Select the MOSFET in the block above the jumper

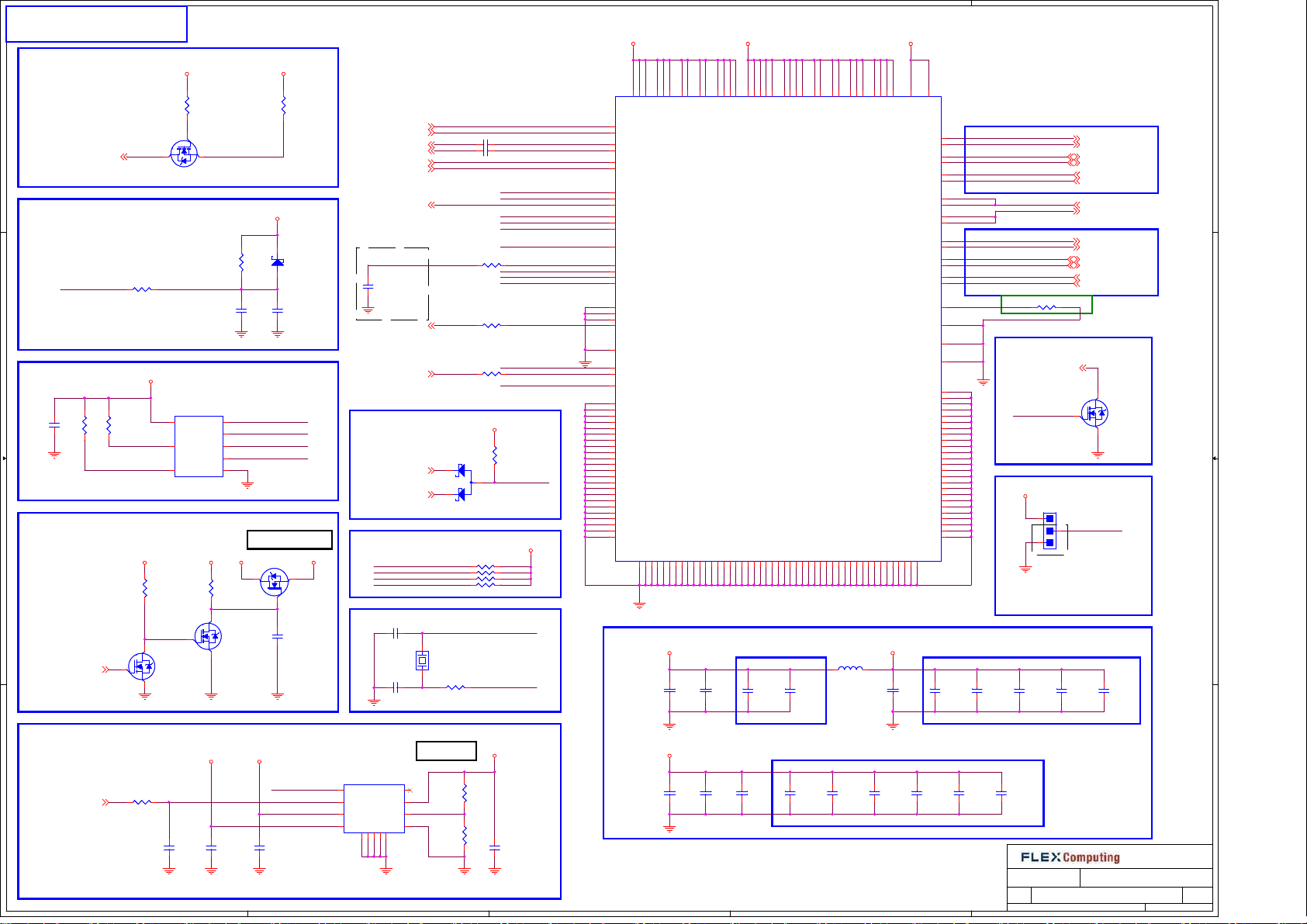pyautogui.click(x=1094, y=413)
